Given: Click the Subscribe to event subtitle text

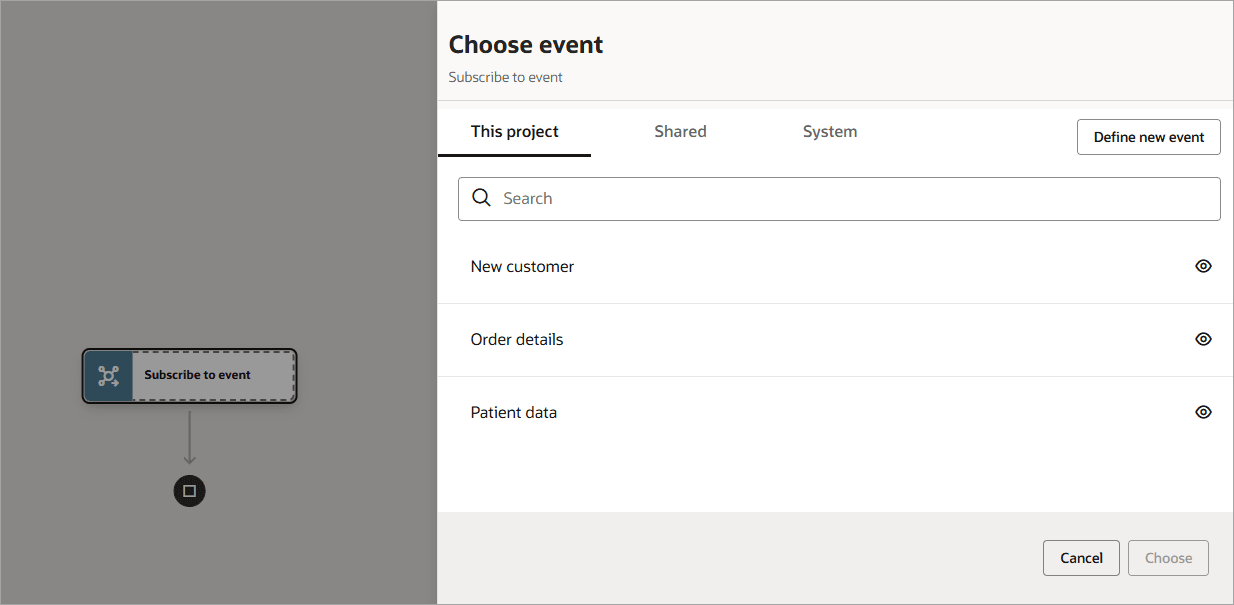Looking at the screenshot, I should (x=505, y=77).
